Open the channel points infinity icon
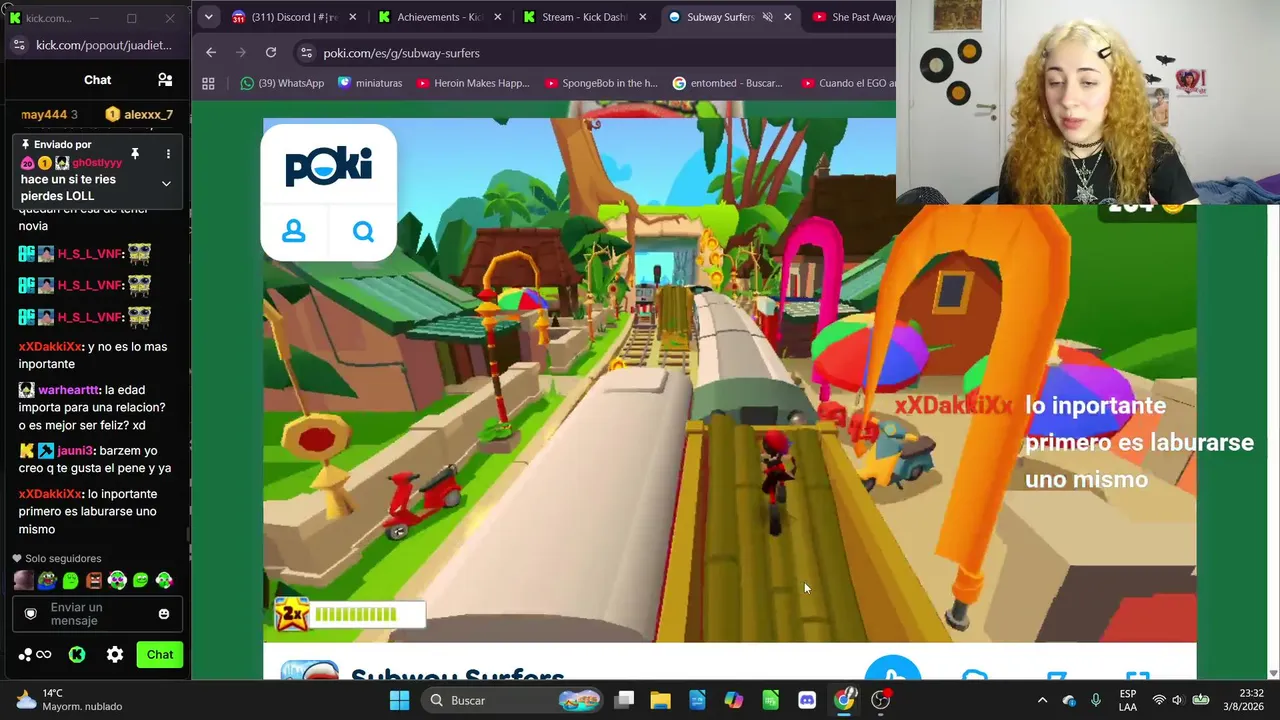 [x=43, y=654]
